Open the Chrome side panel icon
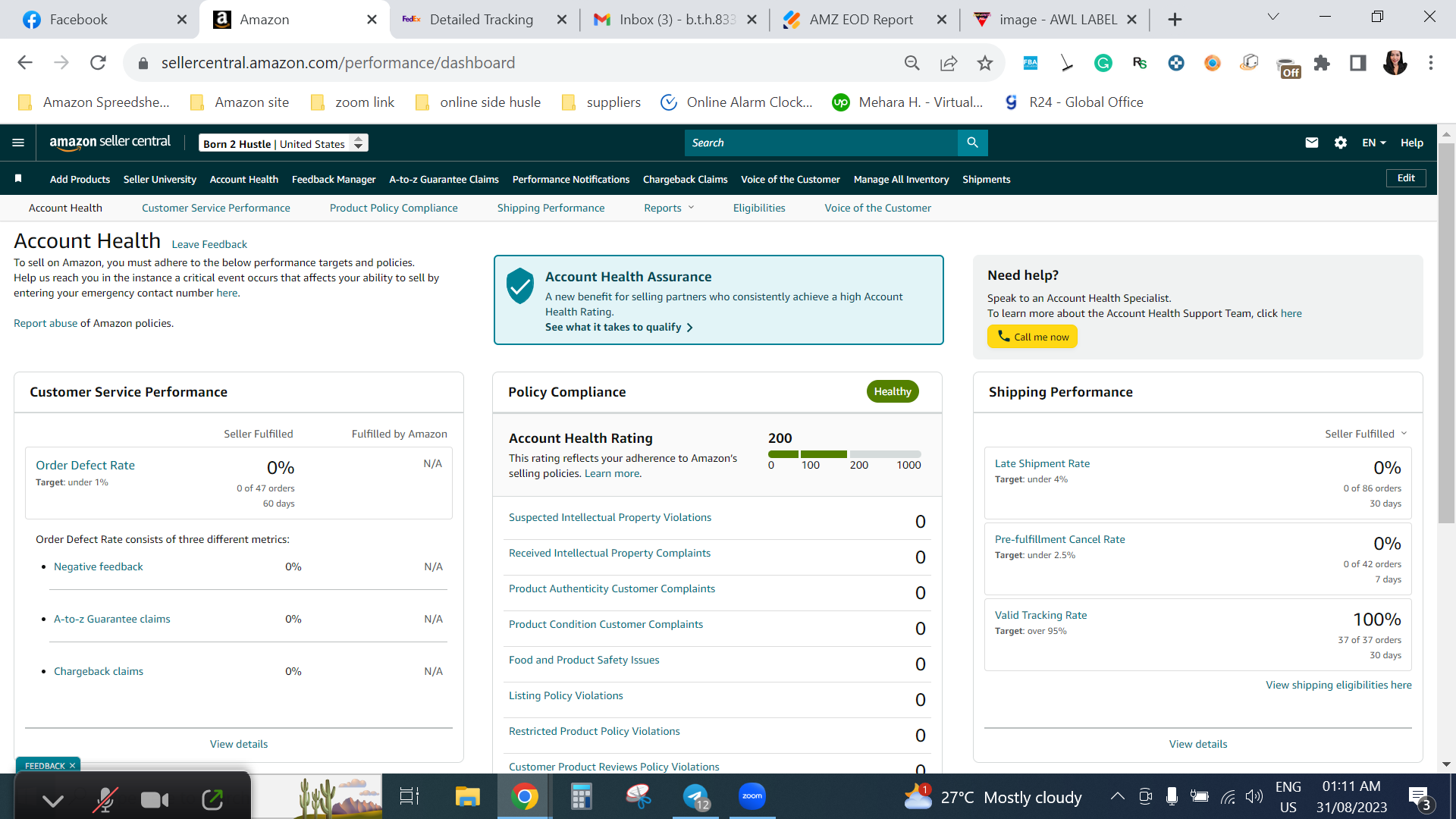This screenshot has width=1456, height=819. 1358,63
